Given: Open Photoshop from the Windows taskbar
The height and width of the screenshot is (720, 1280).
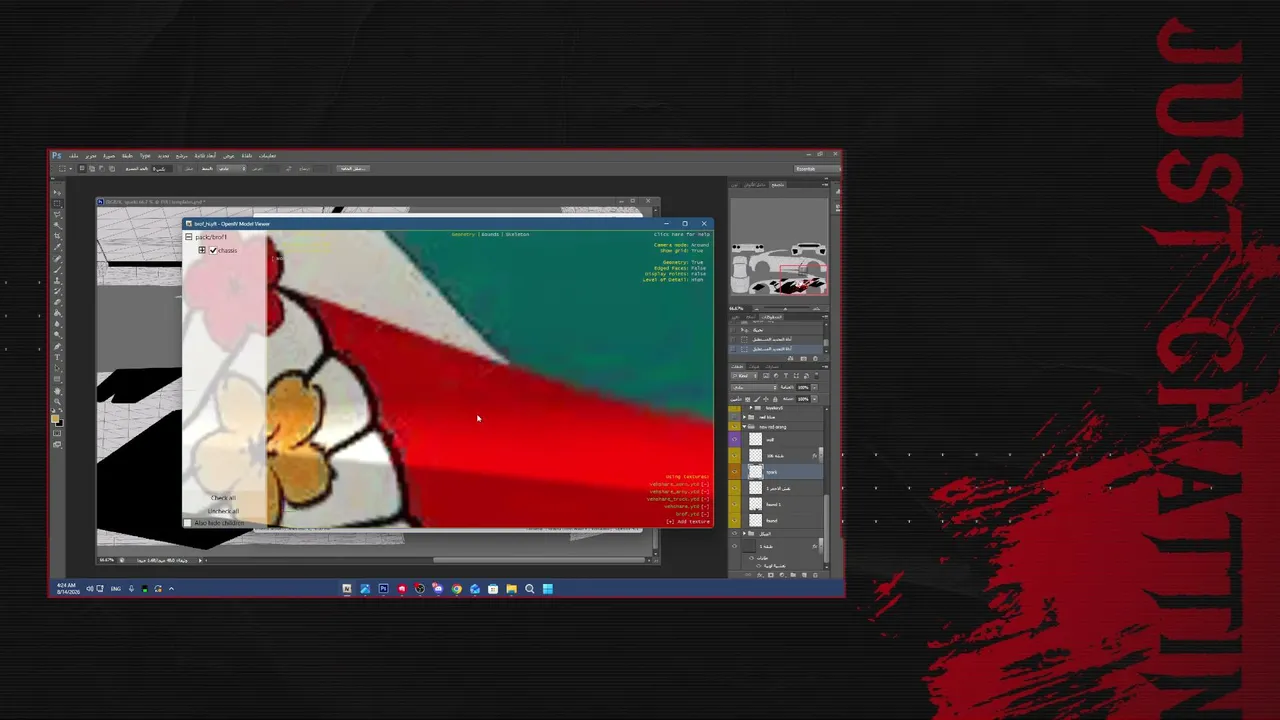Looking at the screenshot, I should click(383, 589).
